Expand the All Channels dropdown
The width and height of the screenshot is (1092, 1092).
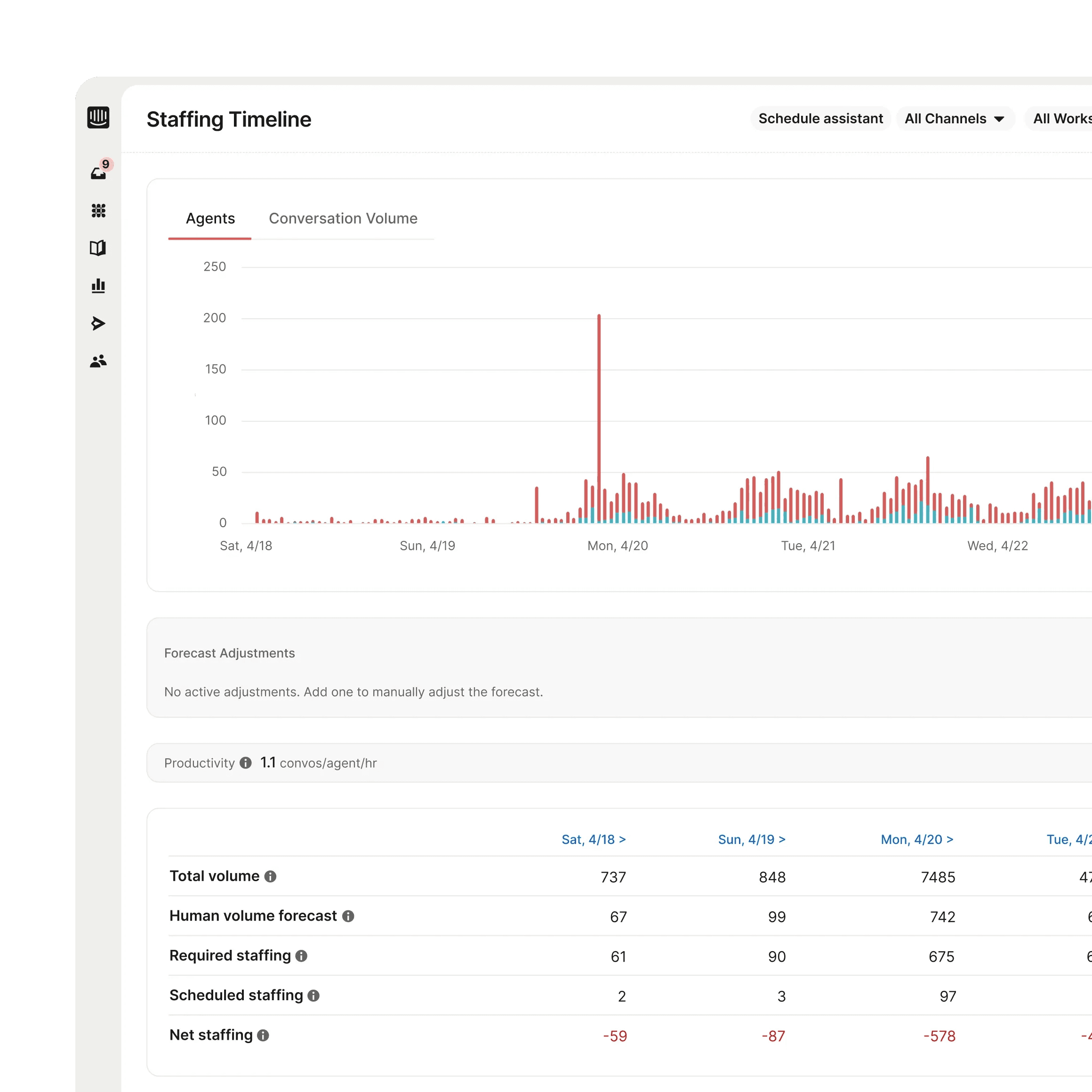[955, 119]
